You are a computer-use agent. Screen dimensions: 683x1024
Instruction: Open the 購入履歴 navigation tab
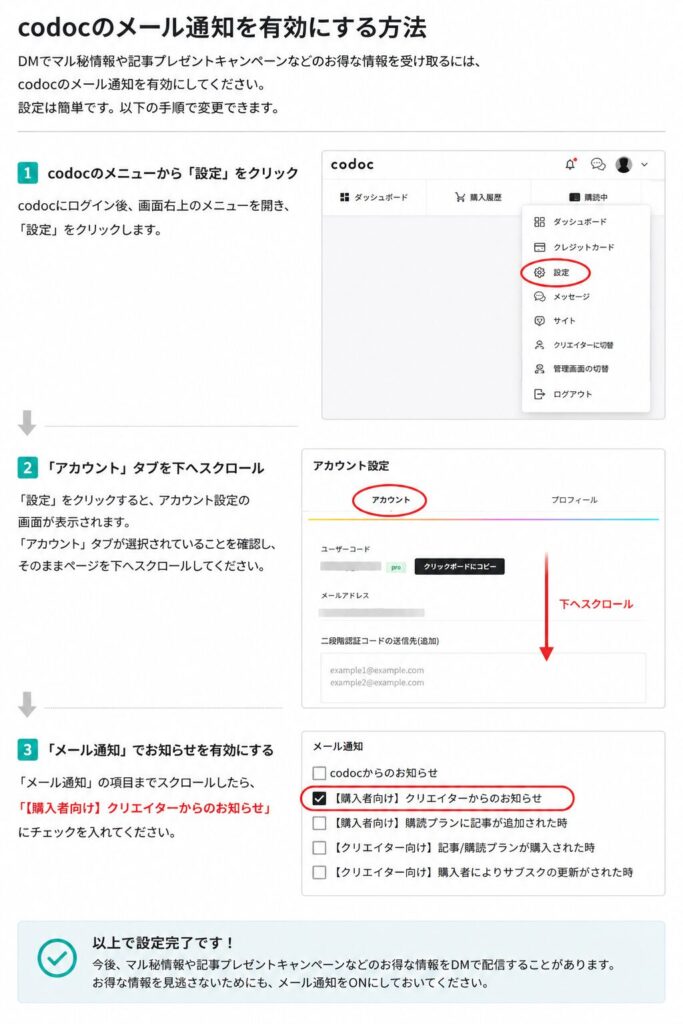pos(479,197)
